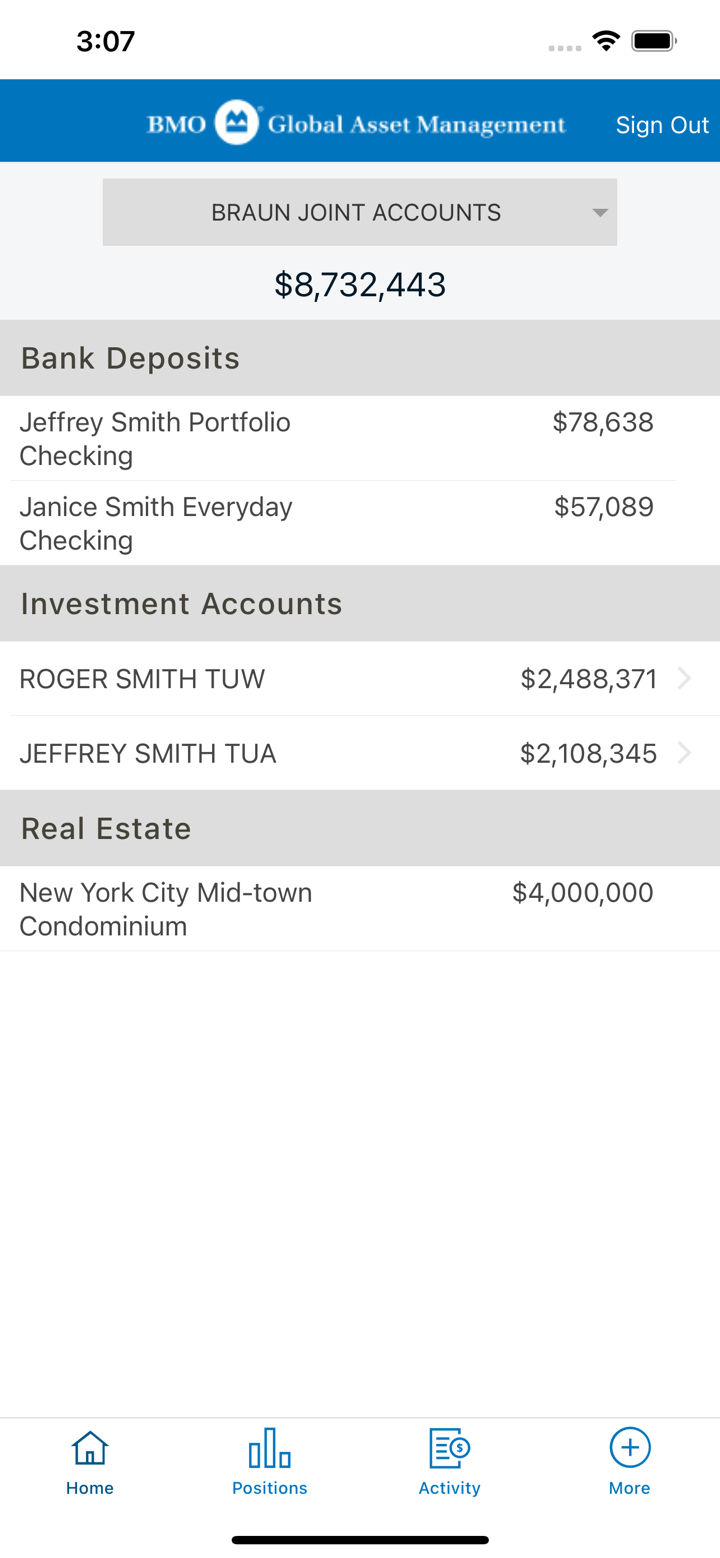Expand Jeffrey Smith TUA chevron

685,753
